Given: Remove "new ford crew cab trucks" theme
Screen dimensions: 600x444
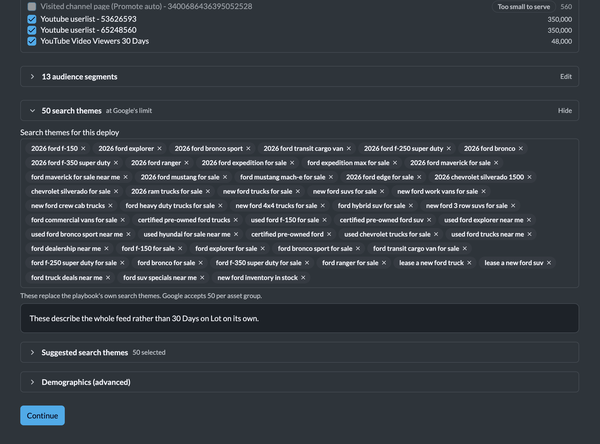Looking at the screenshot, I should 110,206.
